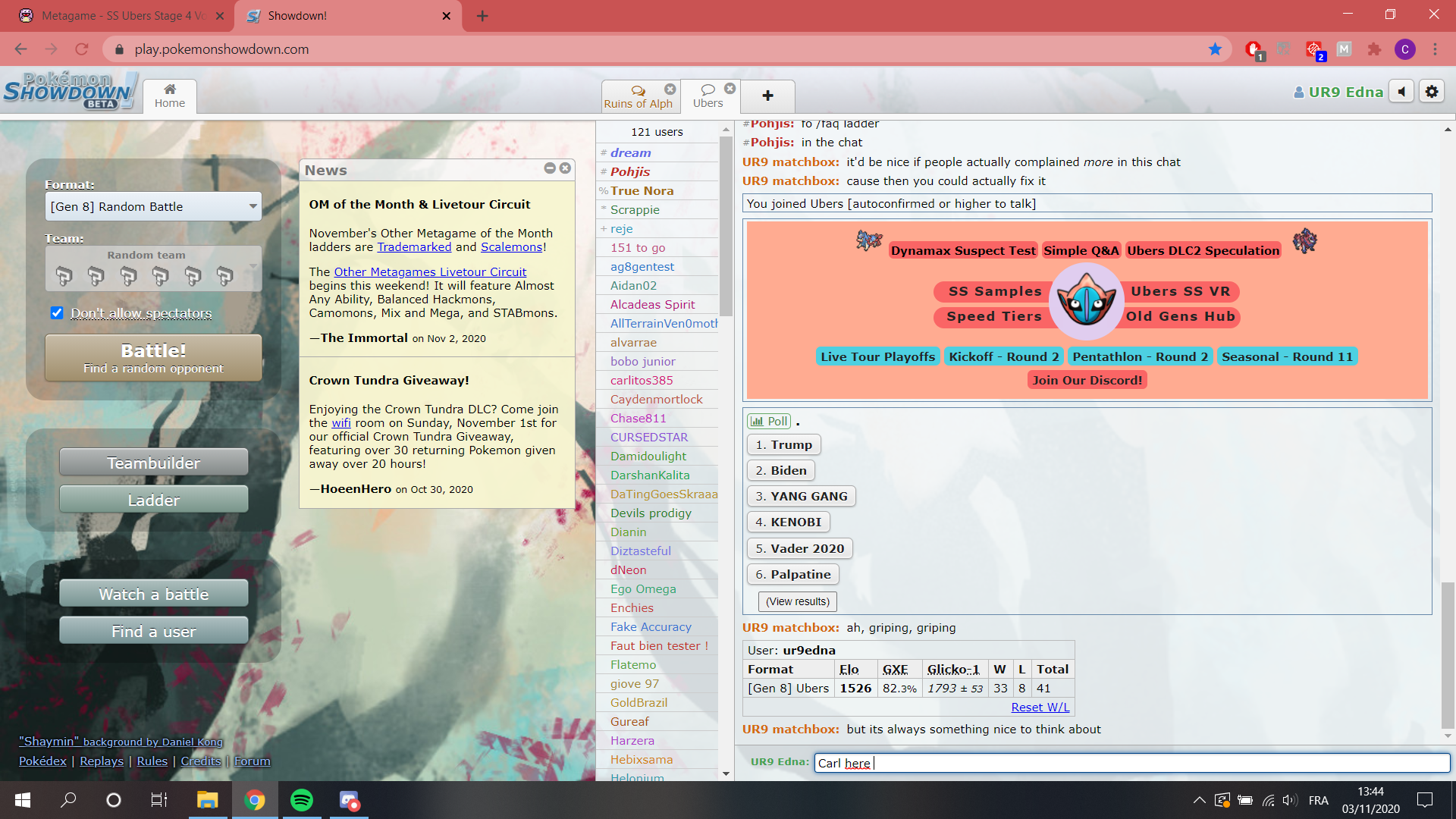Open the Random team selector
This screenshot has width=1456, height=819.
coord(153,268)
